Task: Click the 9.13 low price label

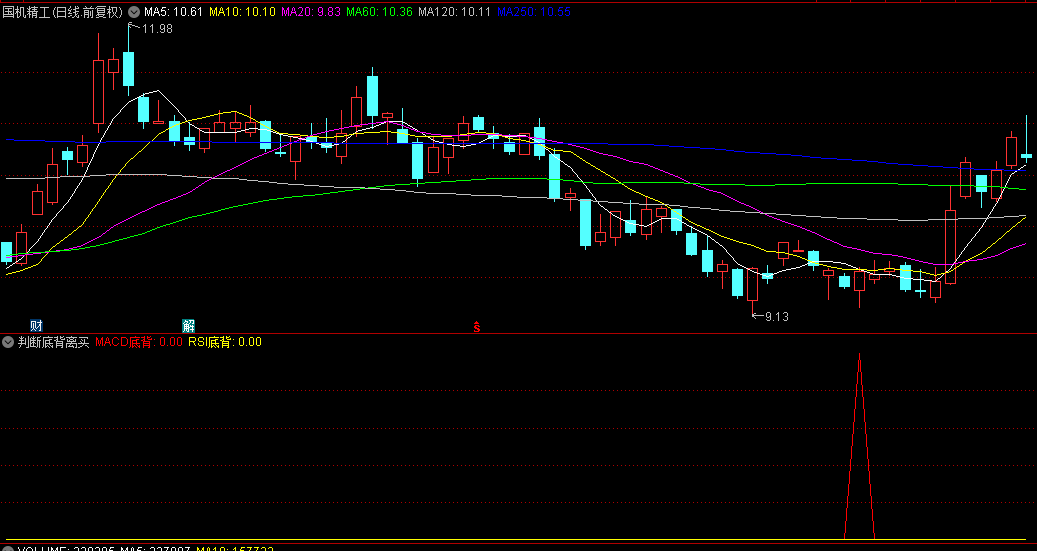Action: click(776, 317)
